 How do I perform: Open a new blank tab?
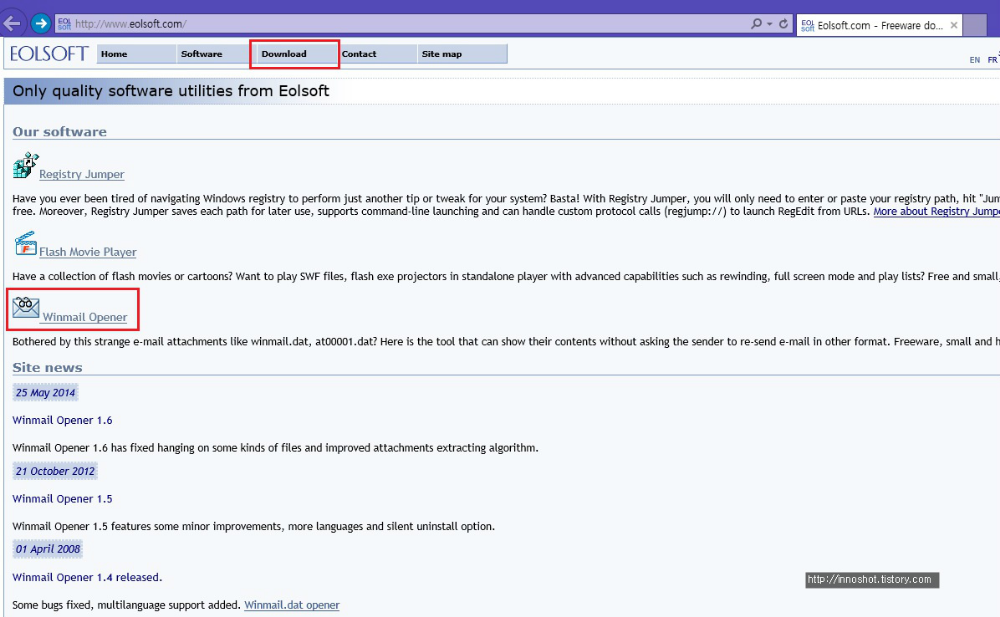click(x=974, y=25)
